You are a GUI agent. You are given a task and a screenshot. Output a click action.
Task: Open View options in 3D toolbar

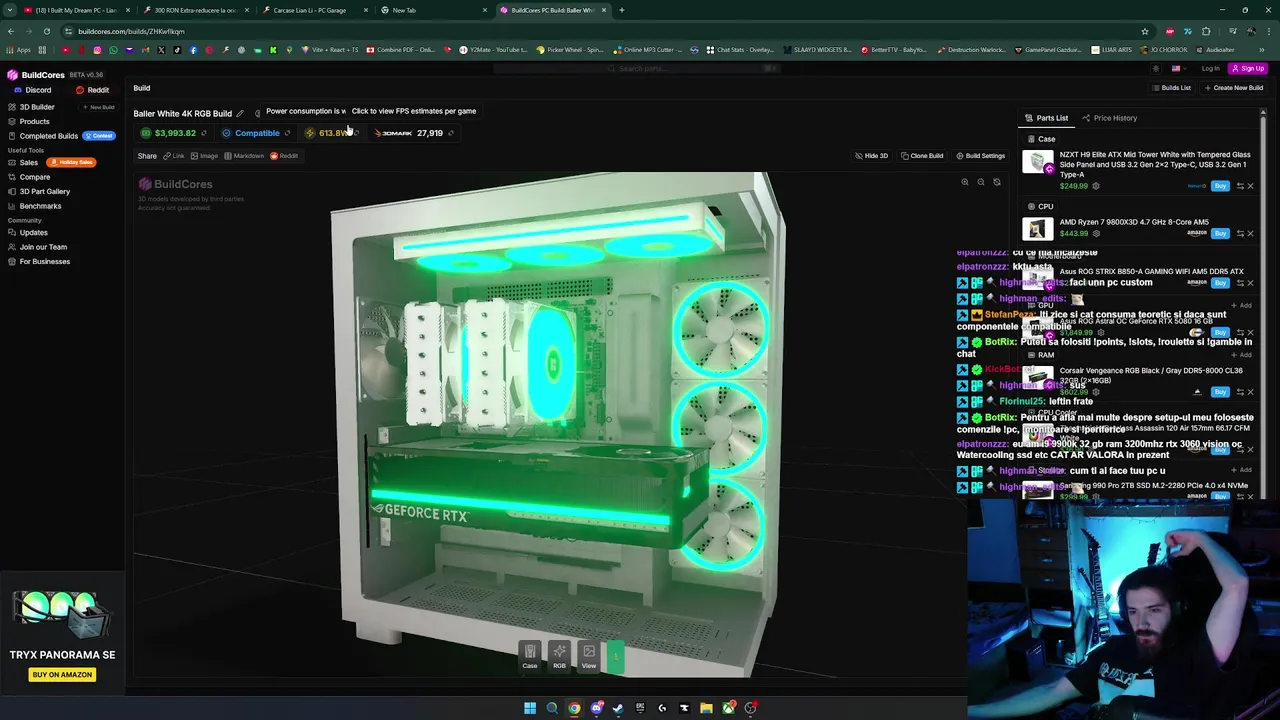click(589, 656)
